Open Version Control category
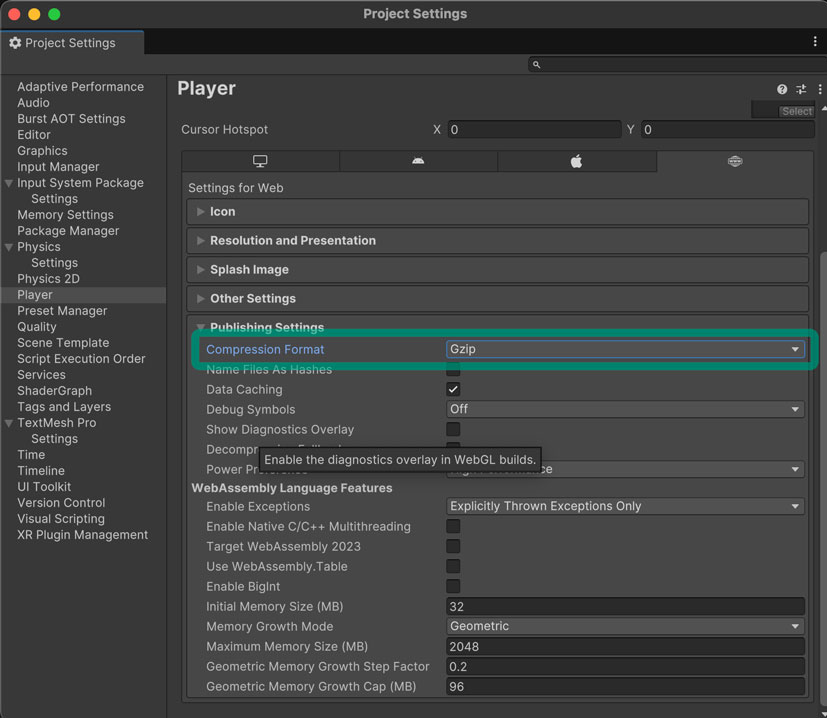Image resolution: width=827 pixels, height=718 pixels. [x=61, y=503]
